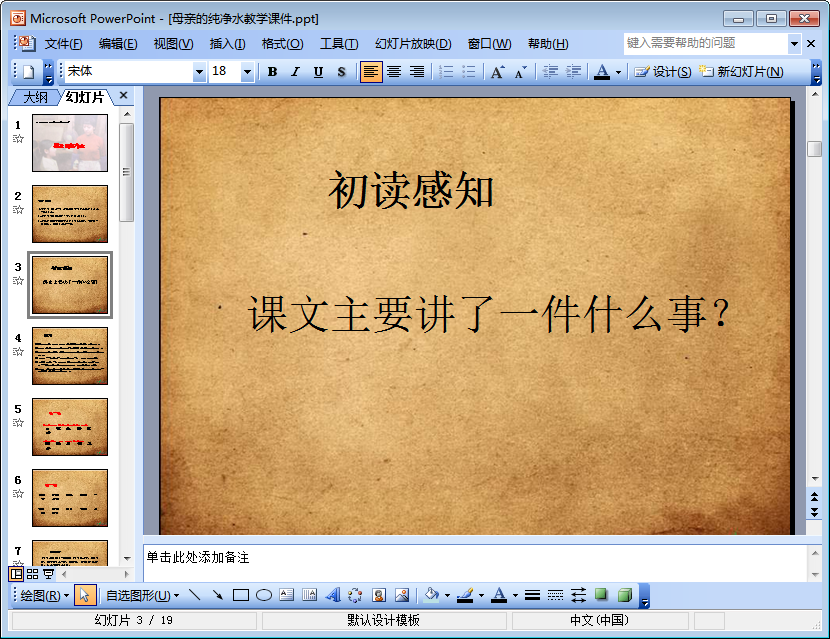This screenshot has width=830, height=639.
Task: Open 自选图形(U) AutoShapes menu
Action: [x=142, y=596]
